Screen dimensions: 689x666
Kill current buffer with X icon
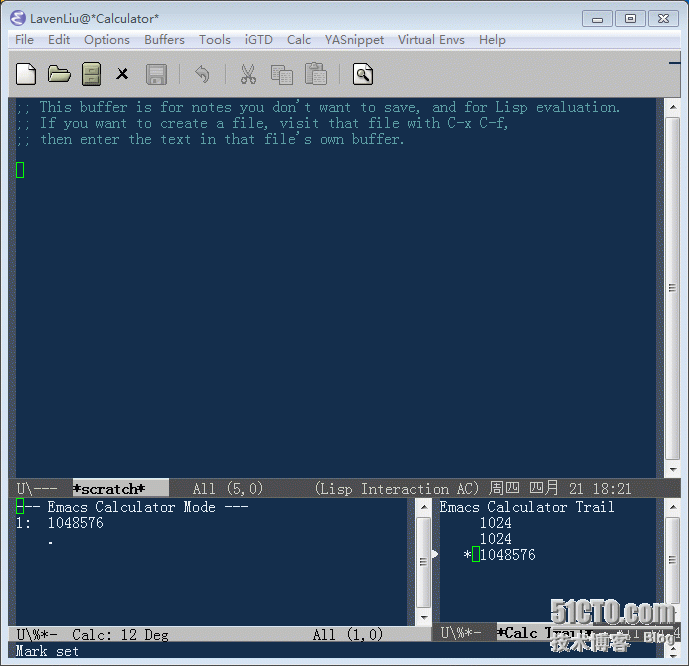tap(122, 74)
